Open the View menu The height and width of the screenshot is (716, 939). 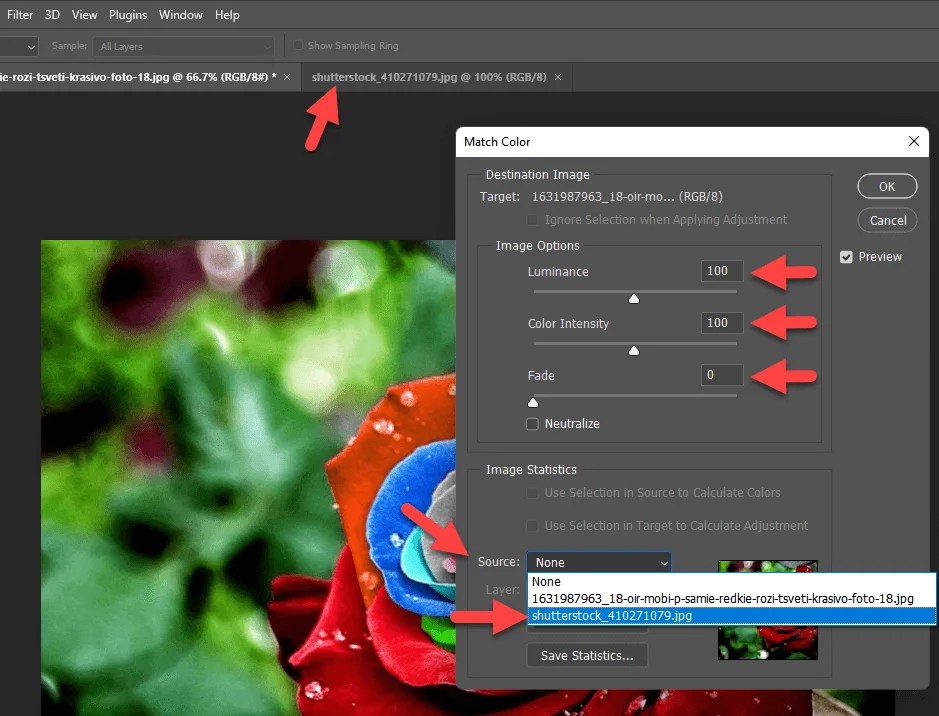click(84, 15)
